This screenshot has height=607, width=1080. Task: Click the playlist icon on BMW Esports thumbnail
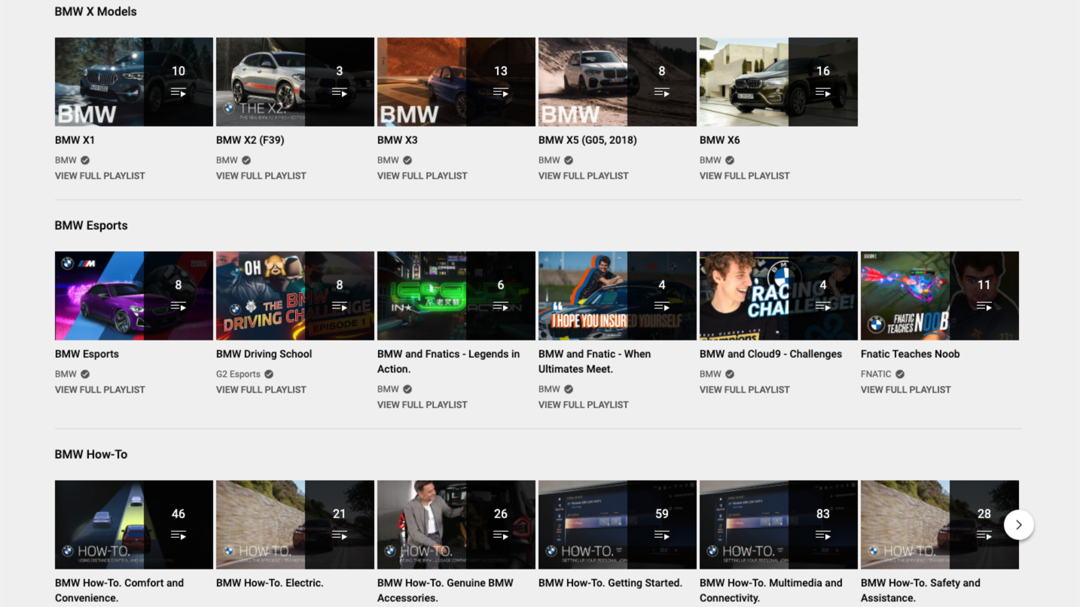[x=178, y=306]
